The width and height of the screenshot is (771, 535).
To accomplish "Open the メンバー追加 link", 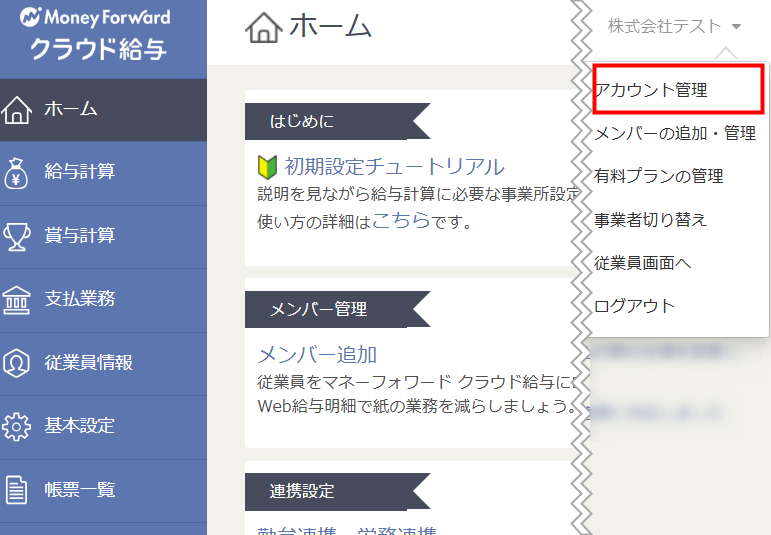I will tap(317, 355).
